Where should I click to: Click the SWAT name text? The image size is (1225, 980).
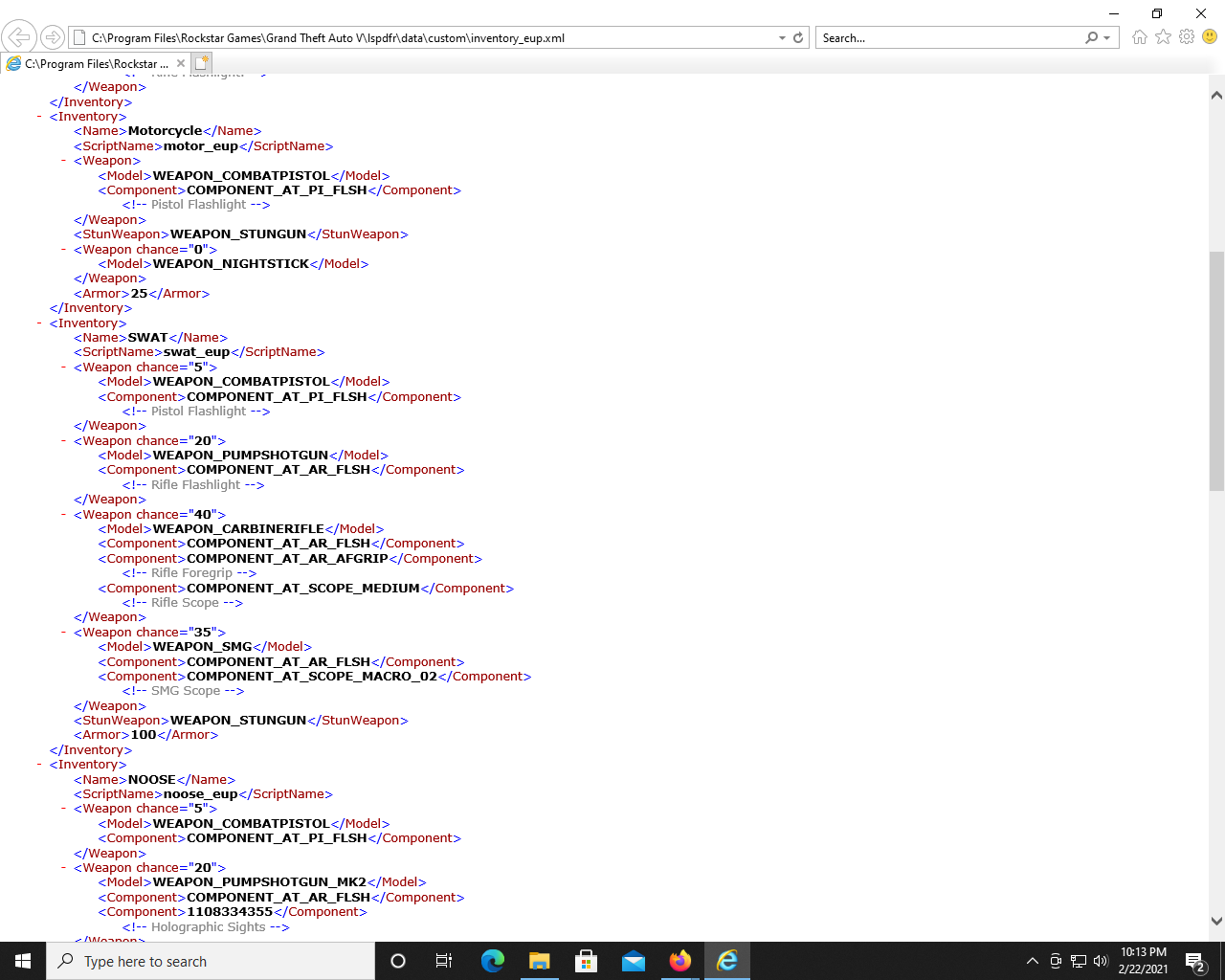(148, 338)
